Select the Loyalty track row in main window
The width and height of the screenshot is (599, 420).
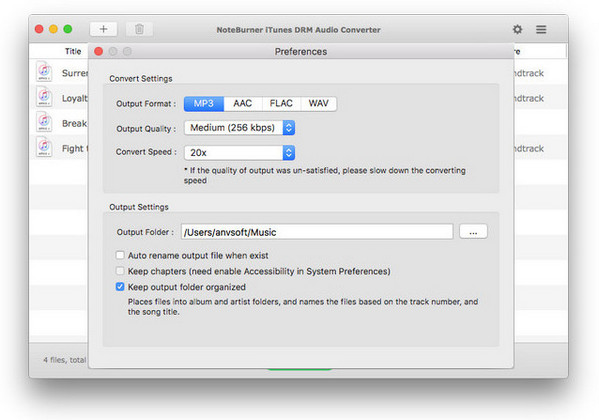click(59, 97)
